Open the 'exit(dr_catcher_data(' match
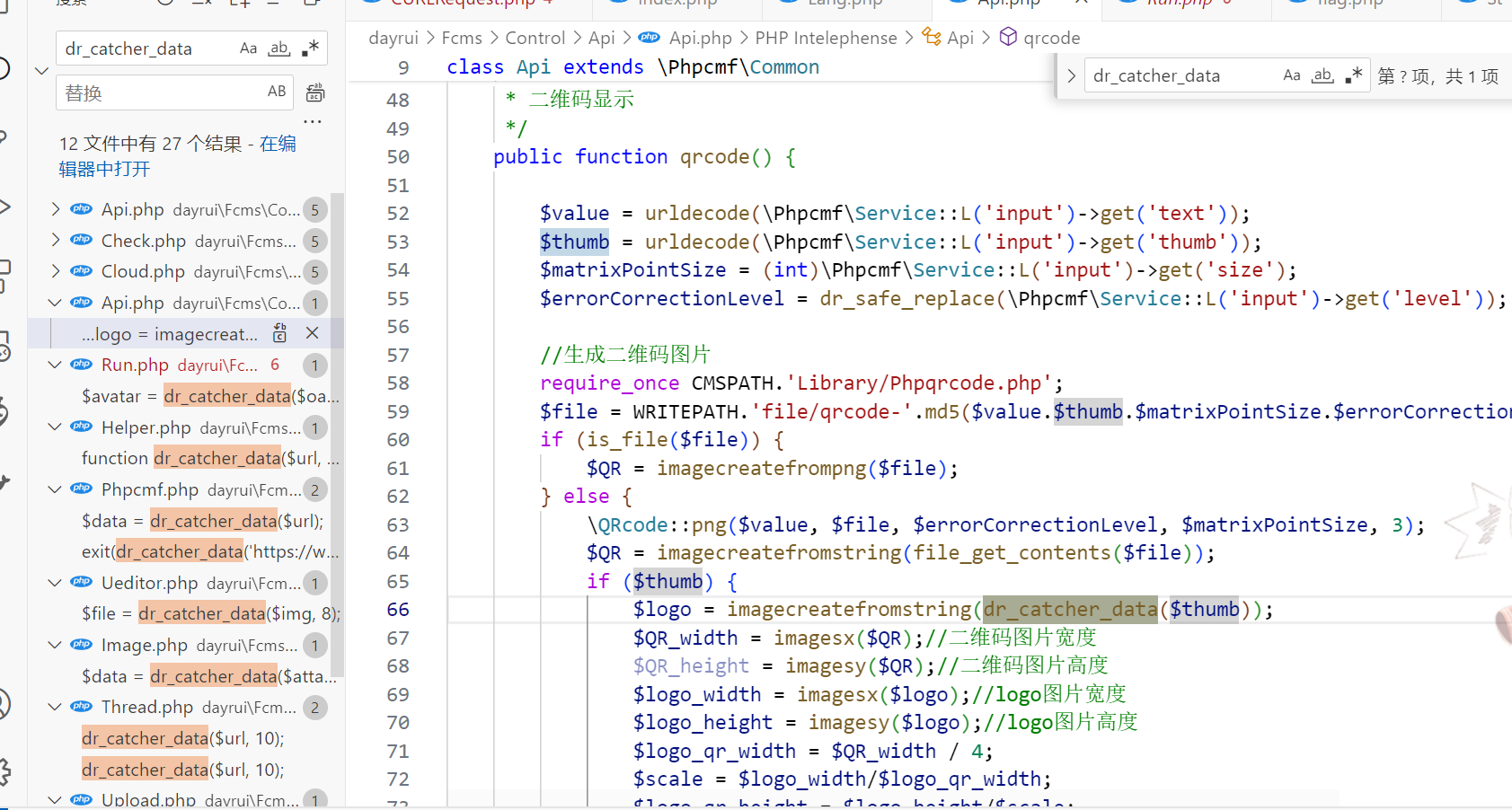This screenshot has height=810, width=1512. click(x=210, y=551)
